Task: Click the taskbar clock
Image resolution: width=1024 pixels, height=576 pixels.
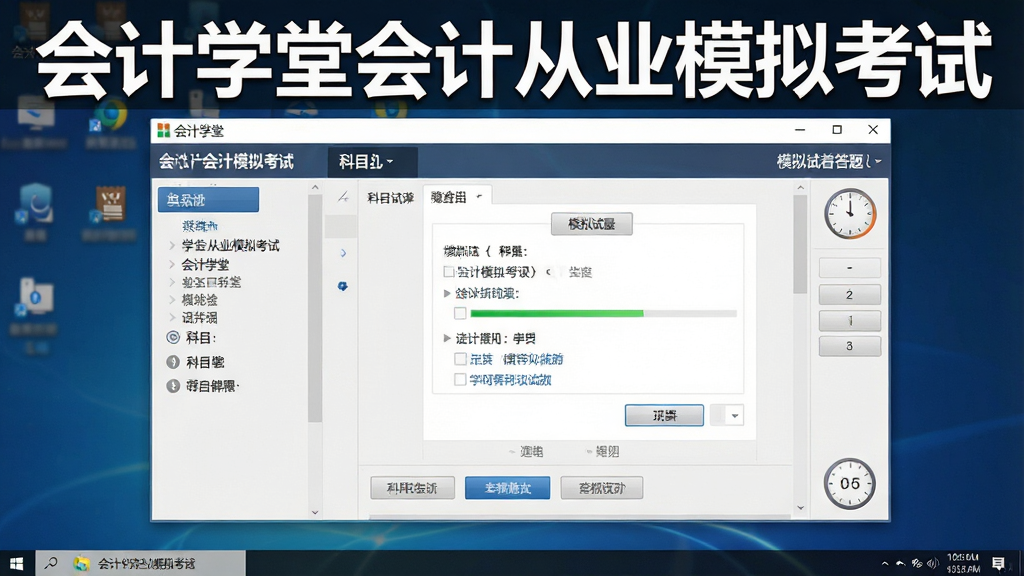Action: point(963,563)
